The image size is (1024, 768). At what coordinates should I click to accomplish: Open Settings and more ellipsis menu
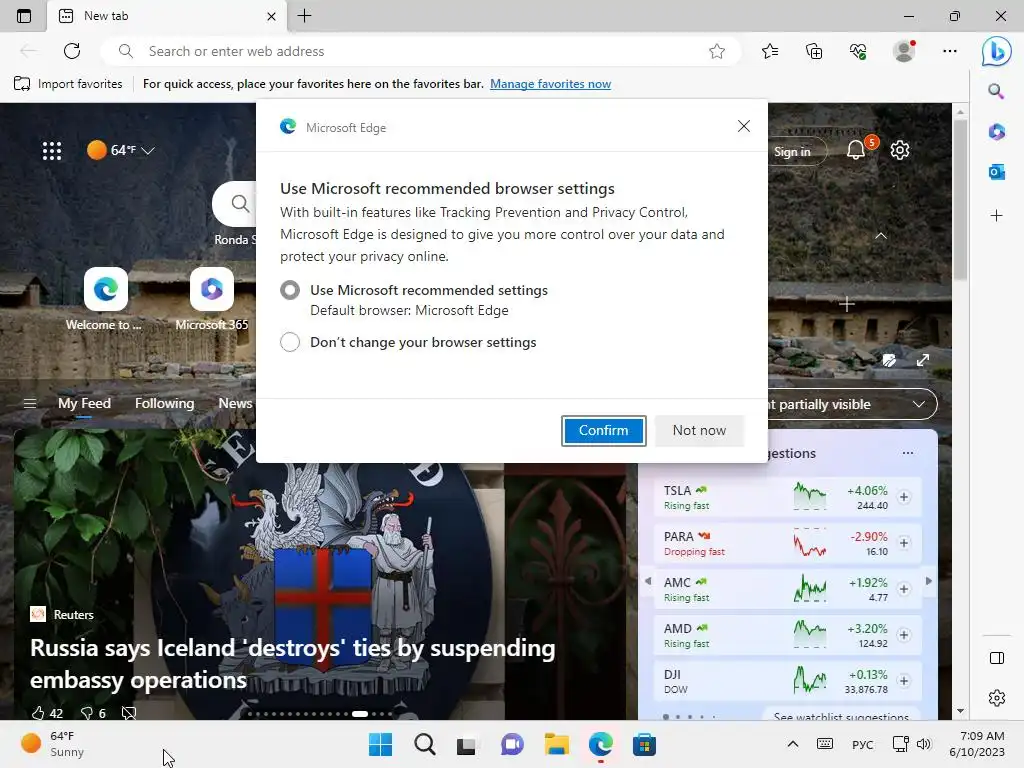(950, 51)
